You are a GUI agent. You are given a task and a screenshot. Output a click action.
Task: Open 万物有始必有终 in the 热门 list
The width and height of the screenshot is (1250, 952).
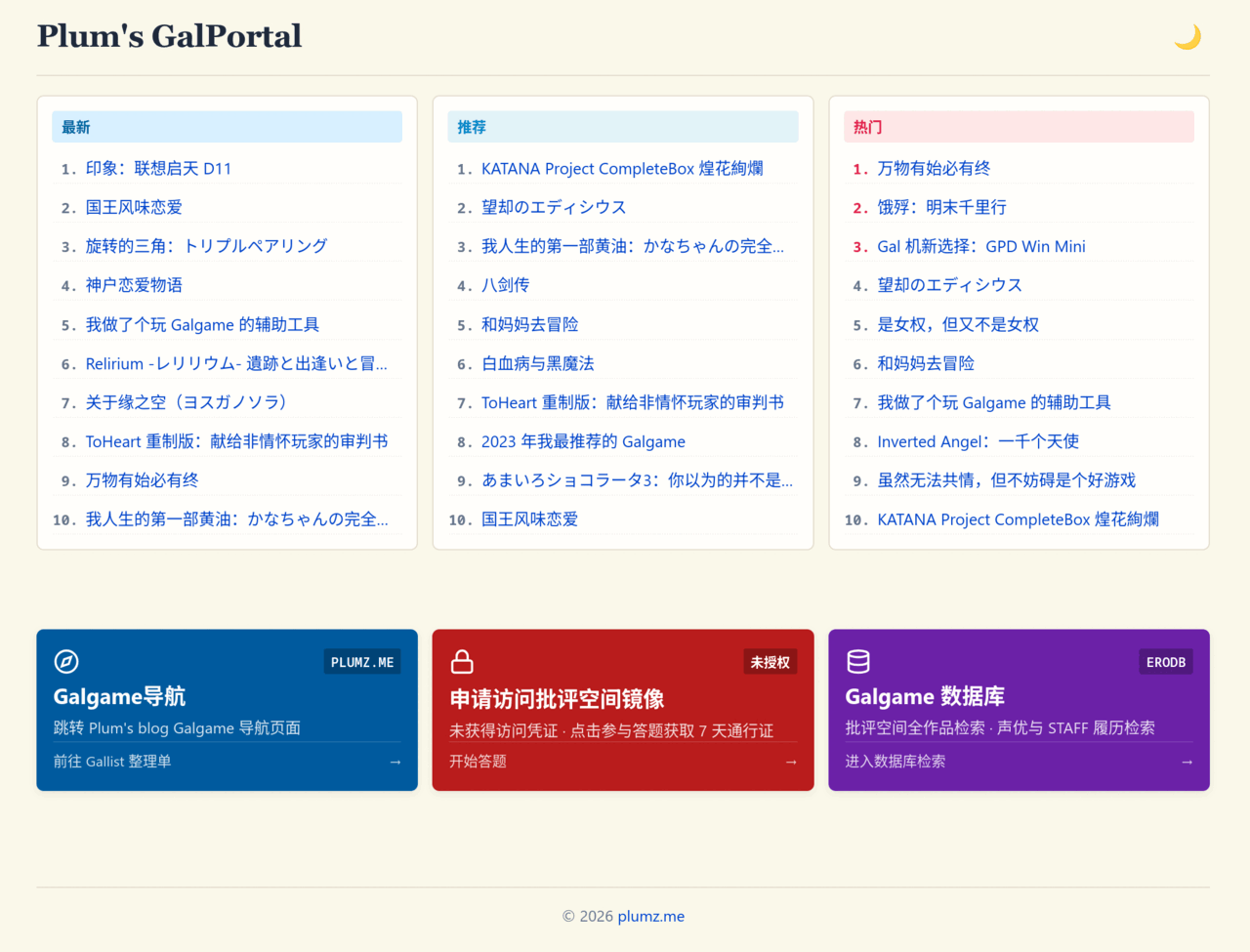934,168
